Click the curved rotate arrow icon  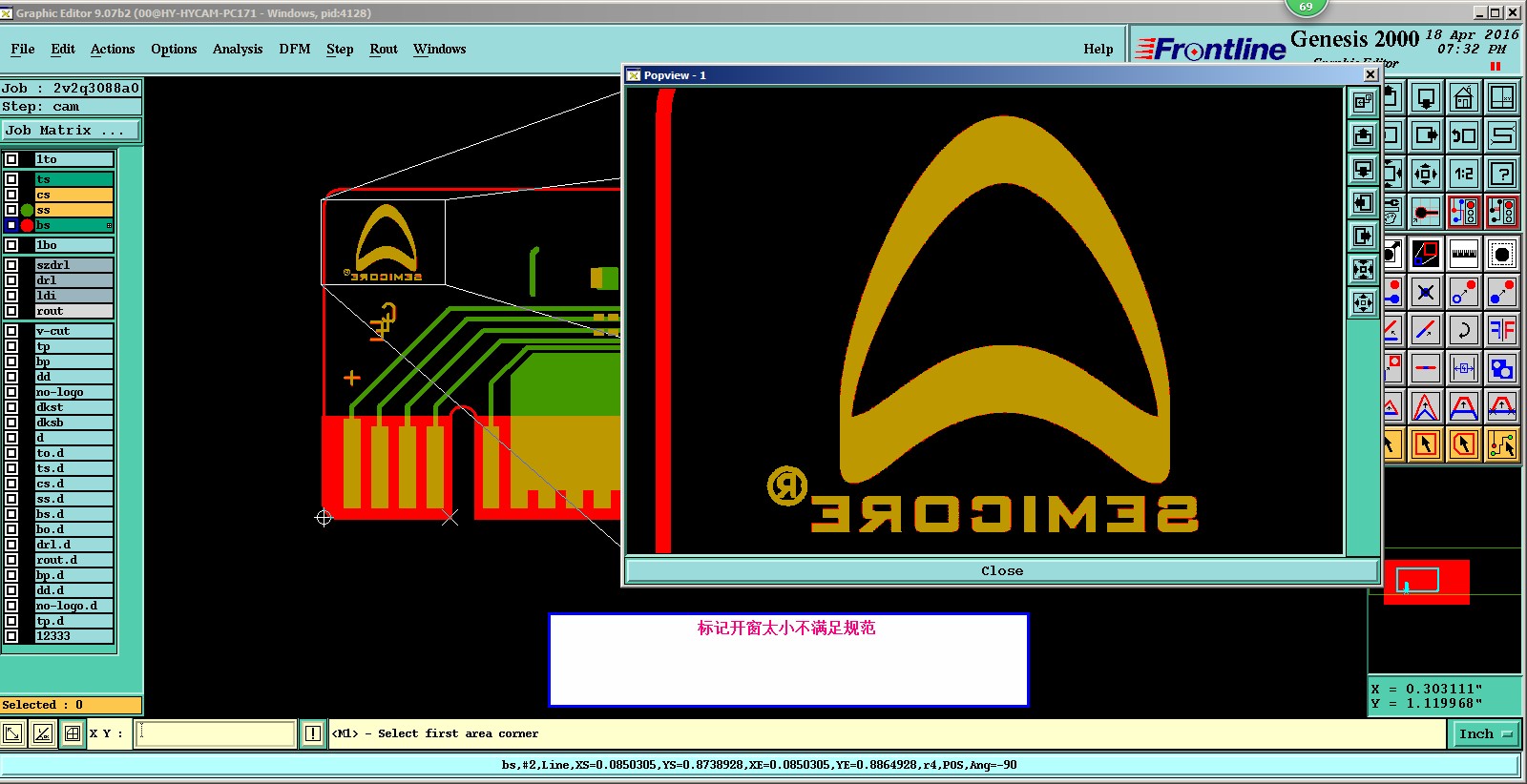[1463, 331]
